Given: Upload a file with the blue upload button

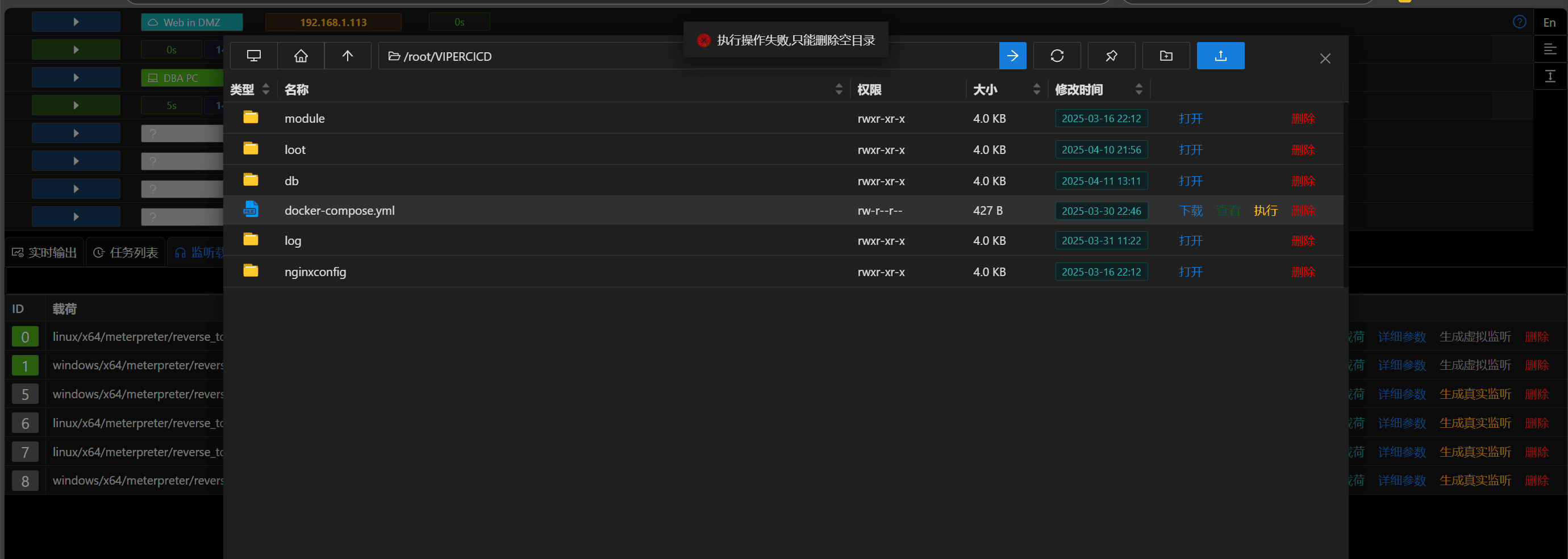Looking at the screenshot, I should point(1220,56).
